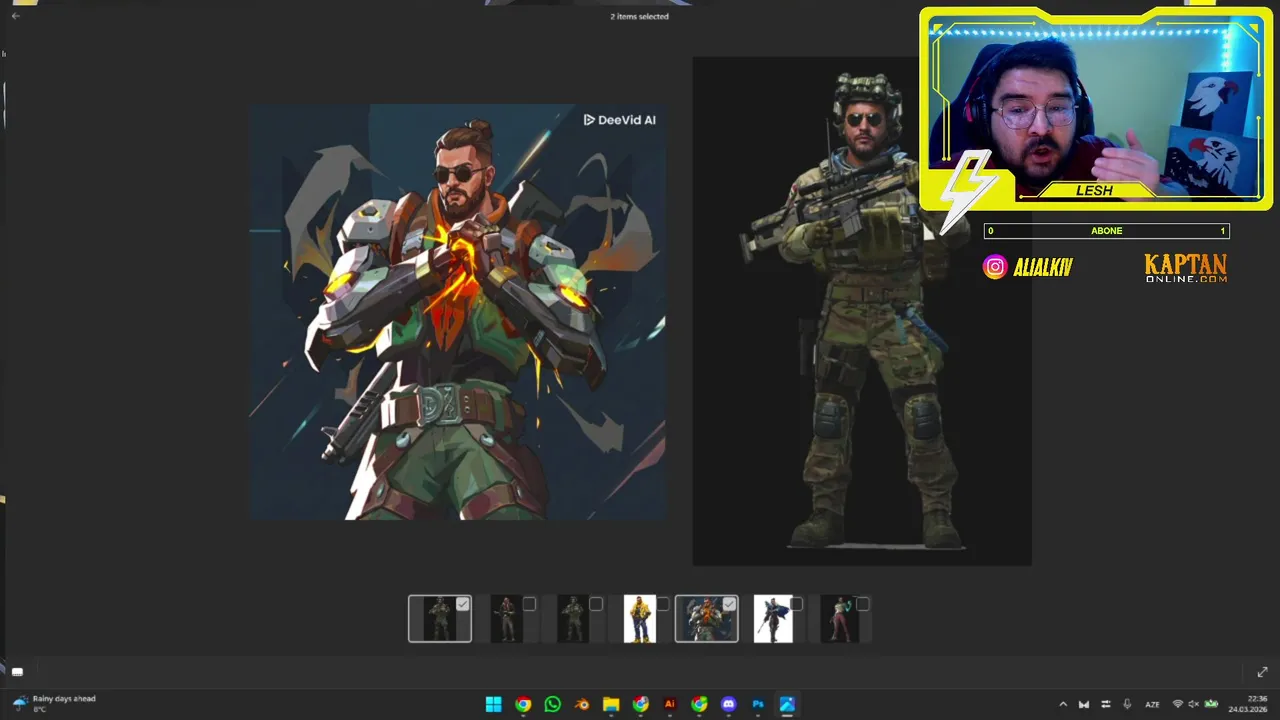Toggle the filmstrip icon at bottom-left of Photos

17,672
